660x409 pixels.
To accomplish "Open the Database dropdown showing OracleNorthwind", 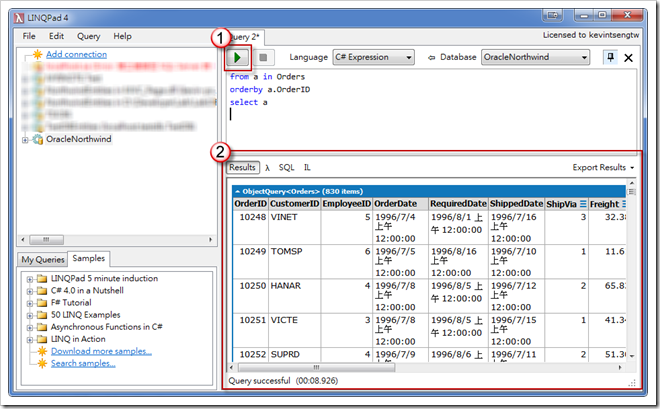I will 535,57.
